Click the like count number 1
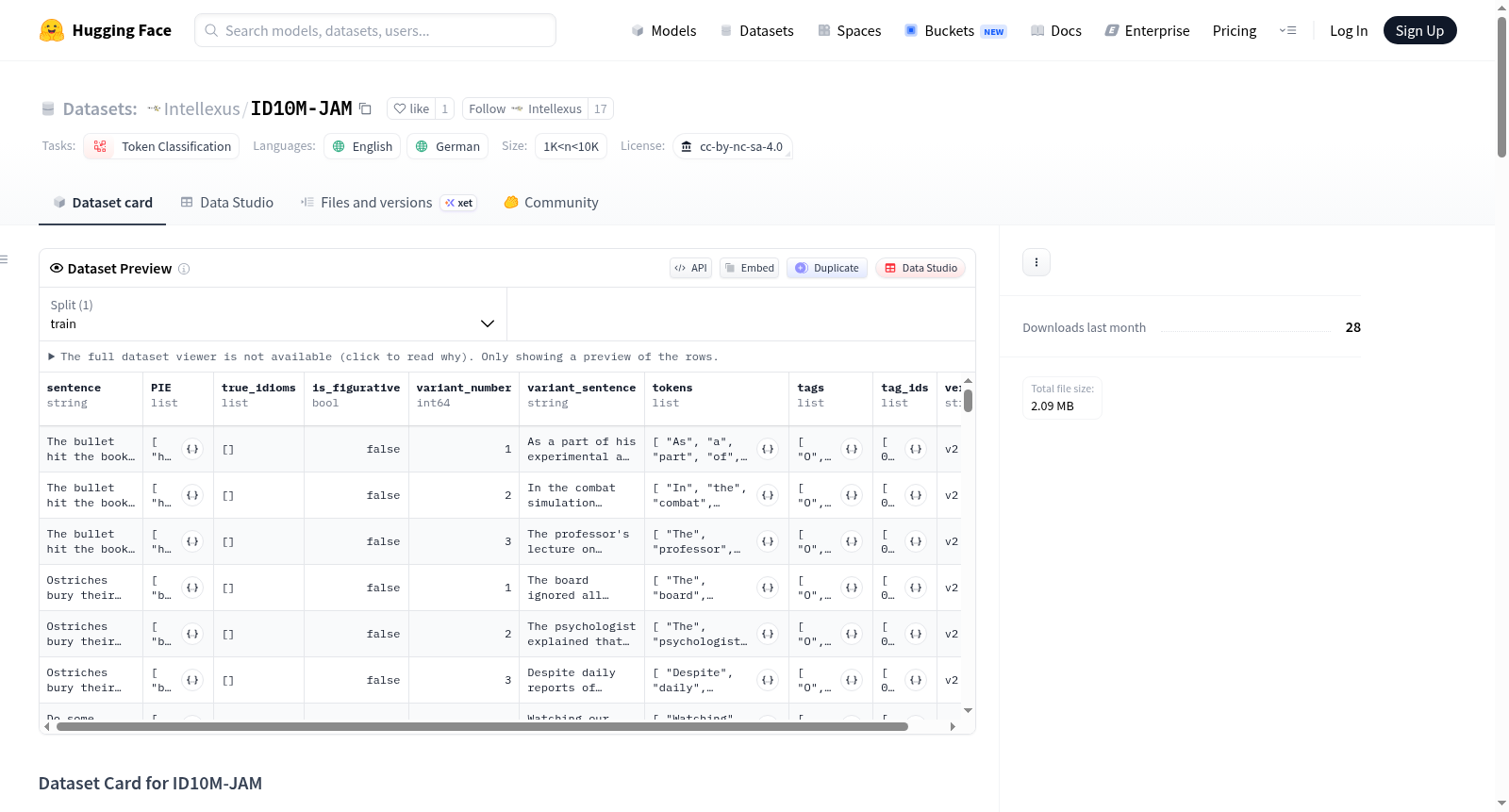The image size is (1509, 812). [x=445, y=108]
